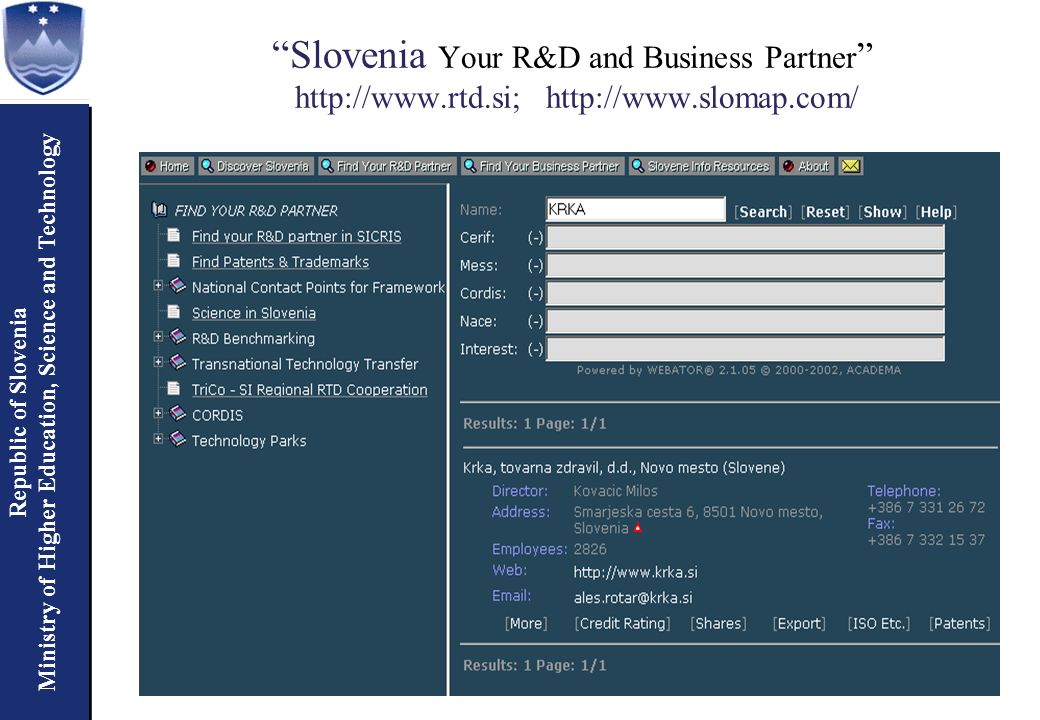The image size is (1040, 720).
Task: Open the Discover Slovenia tab
Action: tap(256, 166)
